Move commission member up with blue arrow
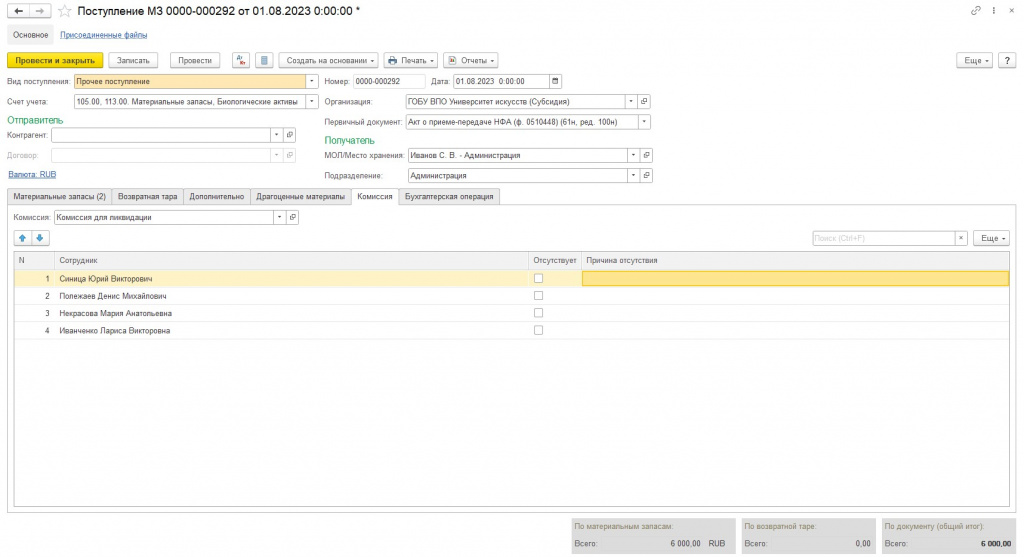1024x557 pixels. 22,238
